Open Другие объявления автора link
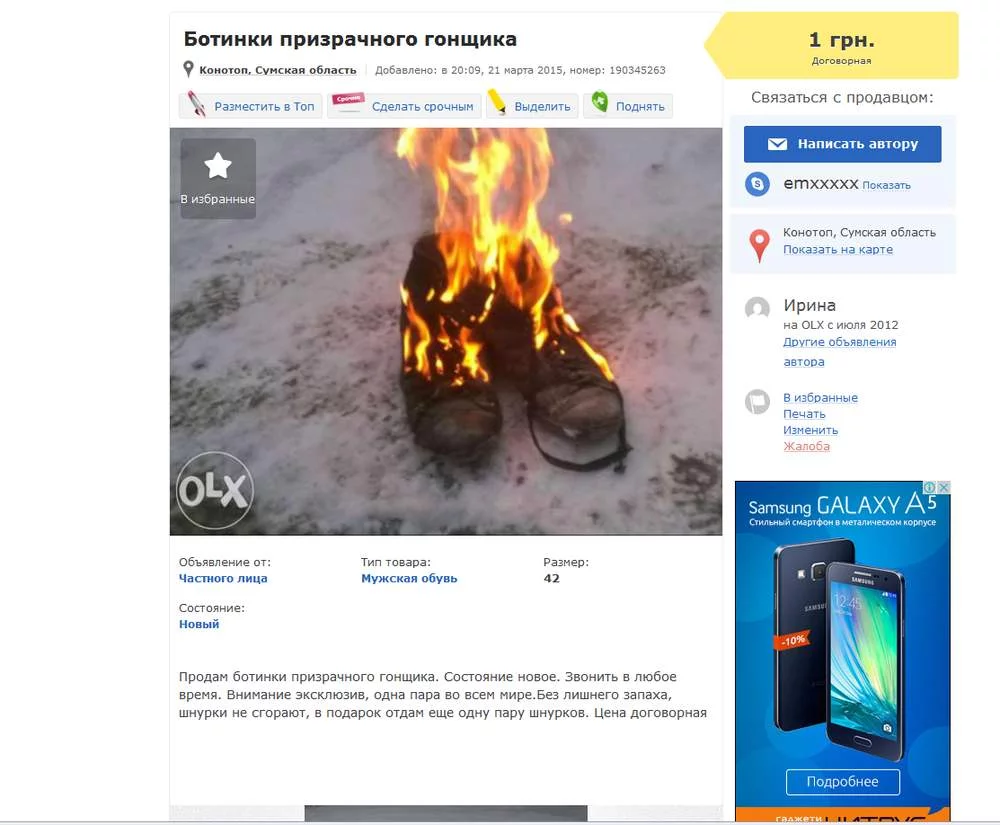Image resolution: width=1000 pixels, height=825 pixels. (839, 351)
